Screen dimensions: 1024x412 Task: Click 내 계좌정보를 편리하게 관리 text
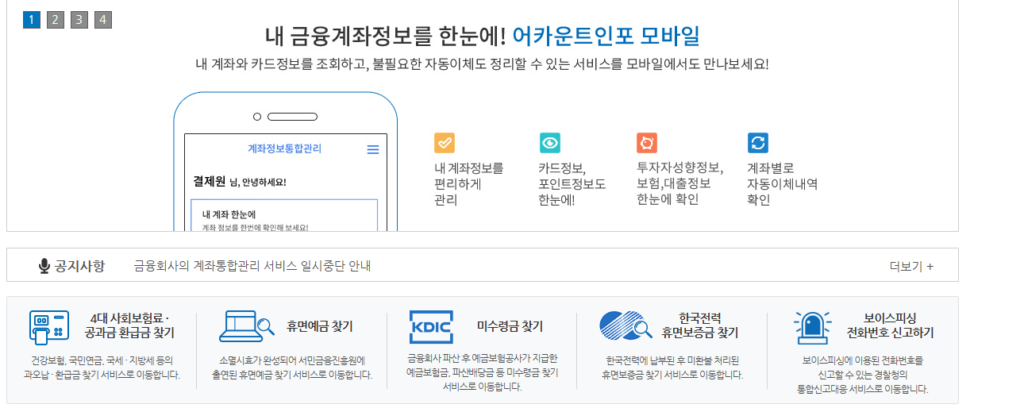[469, 183]
